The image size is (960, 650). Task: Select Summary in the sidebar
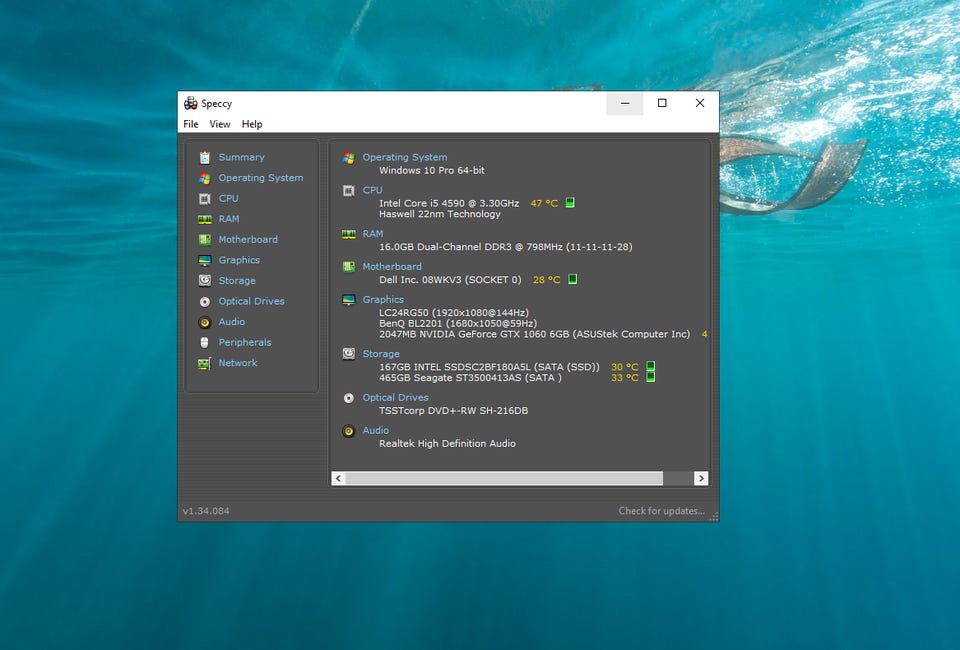241,157
